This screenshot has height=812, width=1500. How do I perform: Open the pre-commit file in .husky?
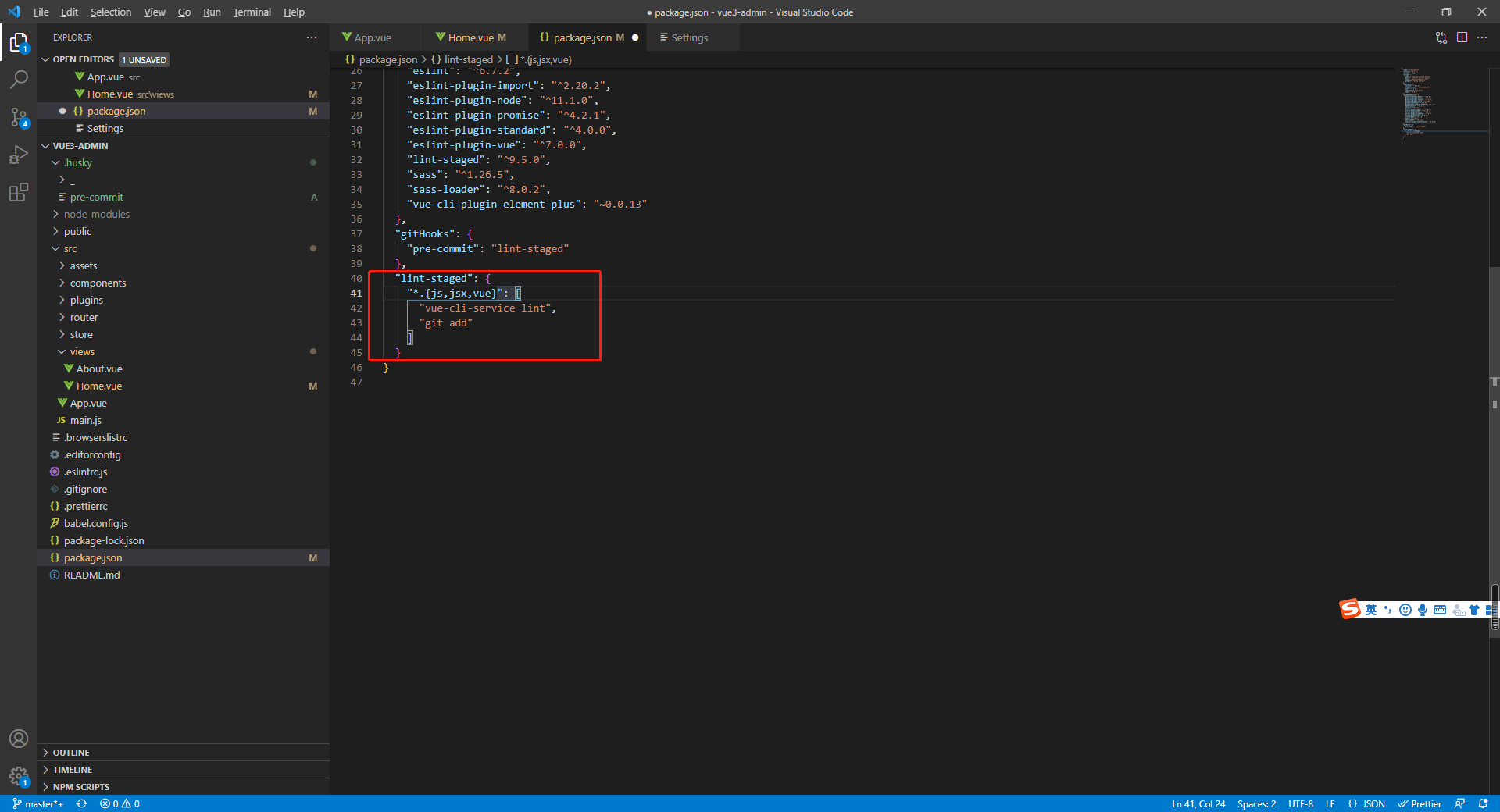coord(97,197)
